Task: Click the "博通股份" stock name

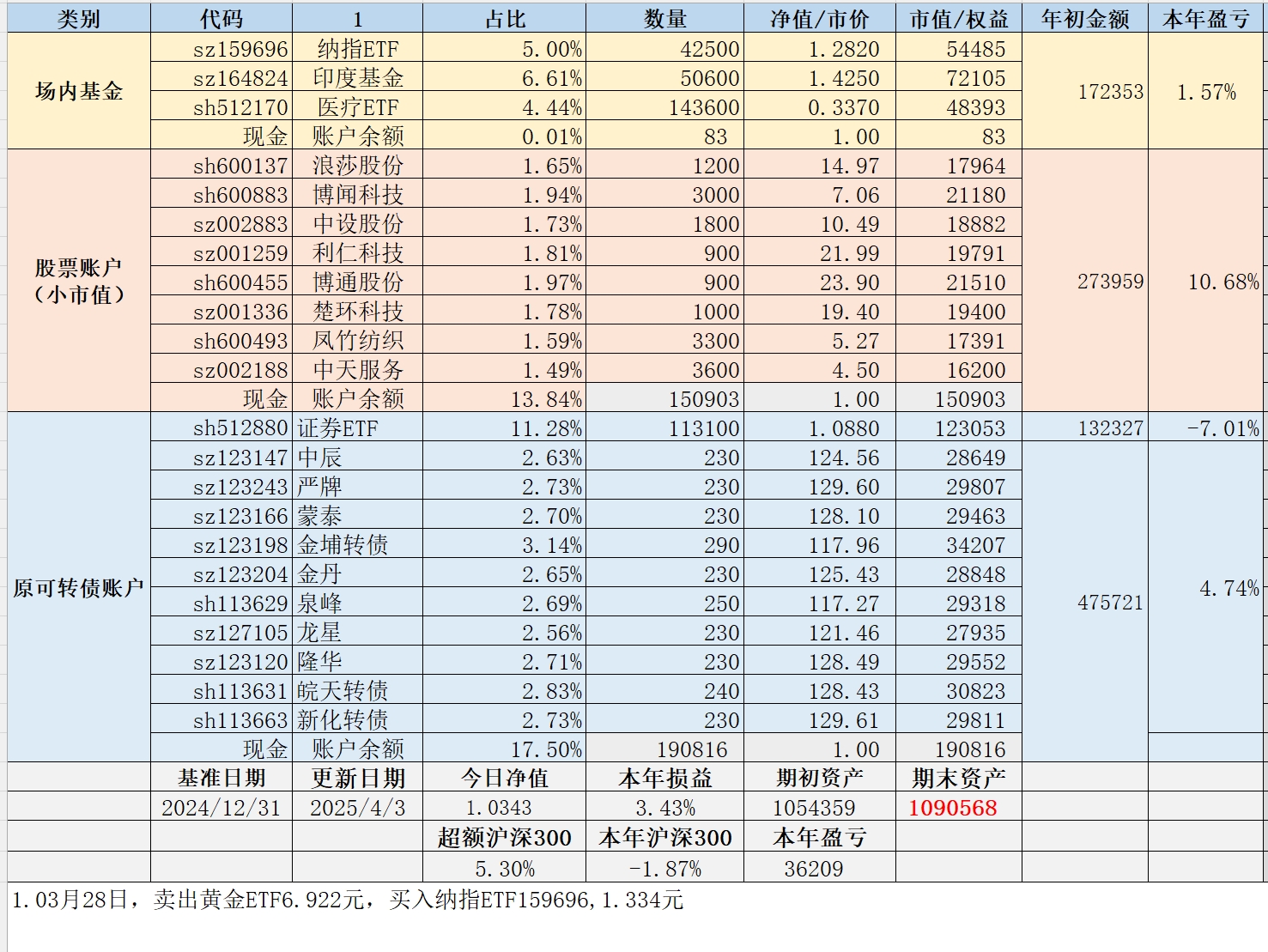Action: (x=358, y=282)
